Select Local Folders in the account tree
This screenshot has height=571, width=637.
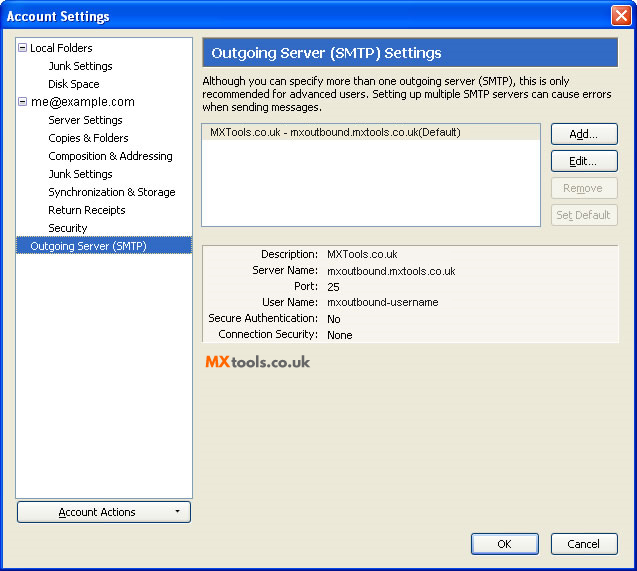(x=61, y=48)
